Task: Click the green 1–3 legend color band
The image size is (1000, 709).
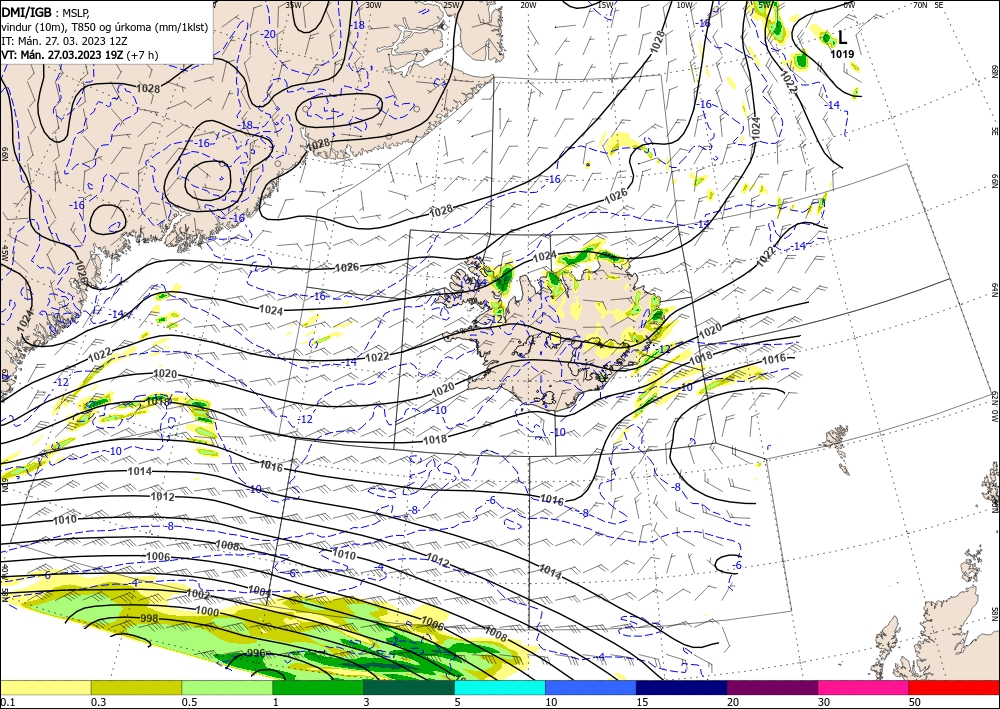Action: (x=318, y=687)
